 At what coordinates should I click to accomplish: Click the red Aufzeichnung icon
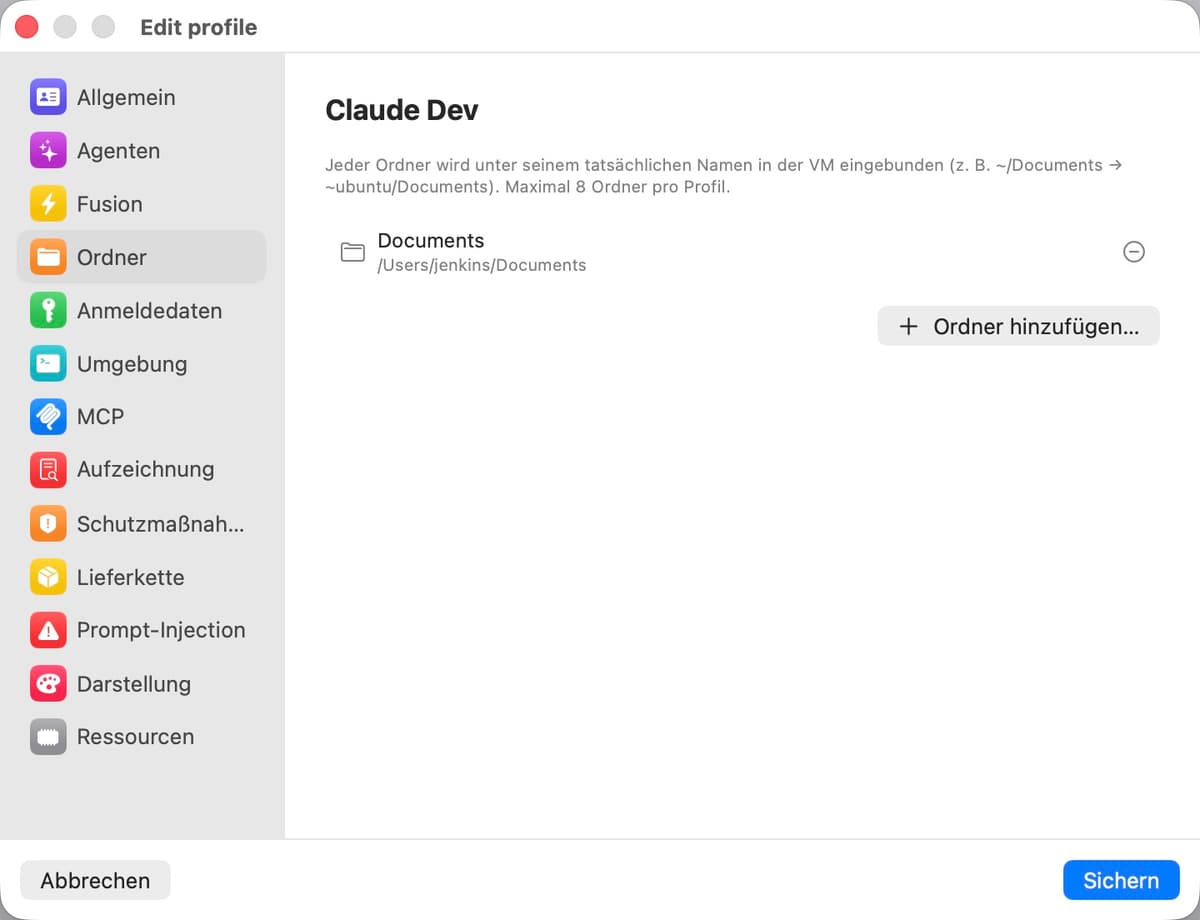pyautogui.click(x=48, y=470)
